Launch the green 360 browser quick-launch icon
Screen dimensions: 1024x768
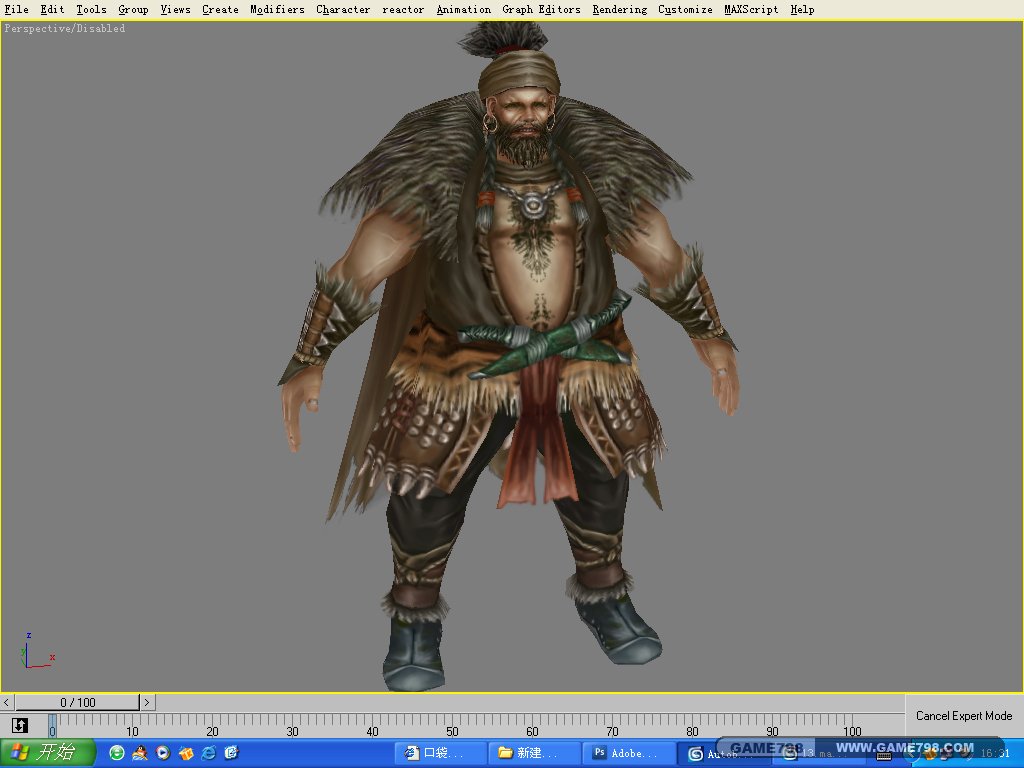[x=117, y=753]
